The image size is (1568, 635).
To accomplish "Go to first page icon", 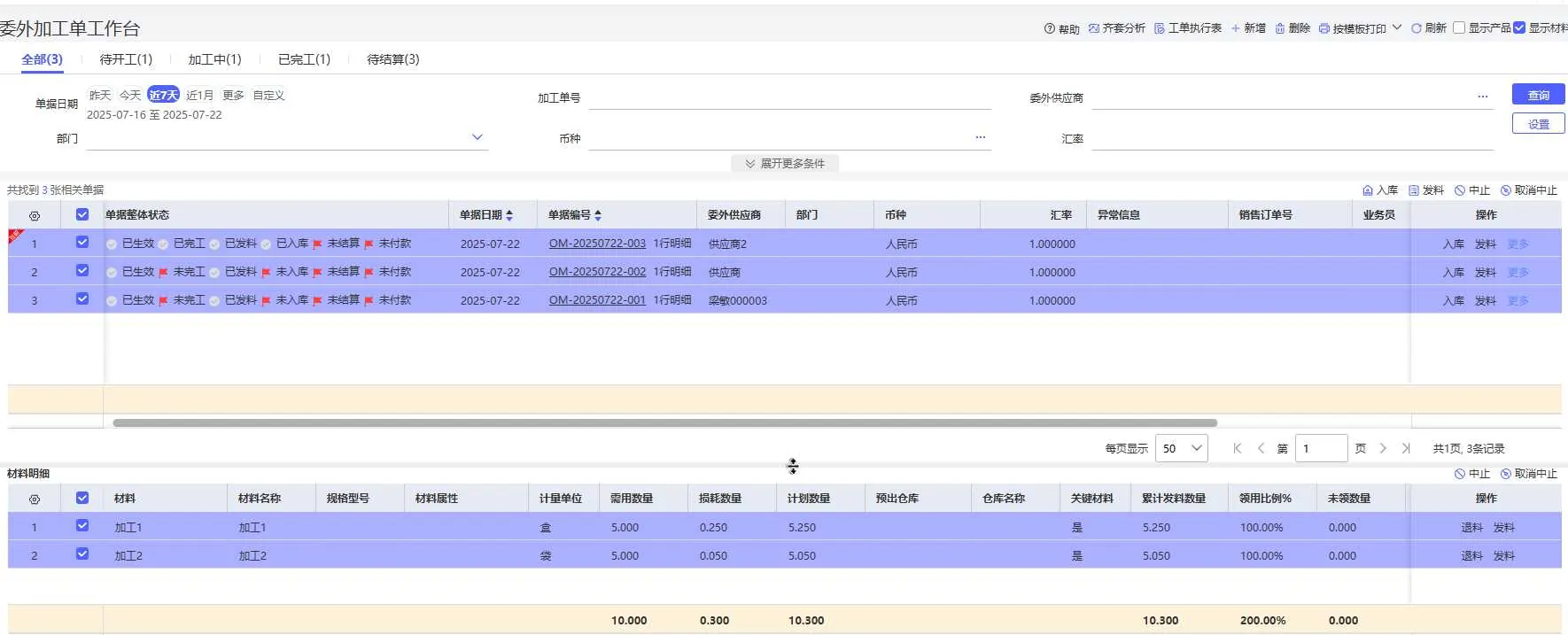I will (x=1238, y=448).
